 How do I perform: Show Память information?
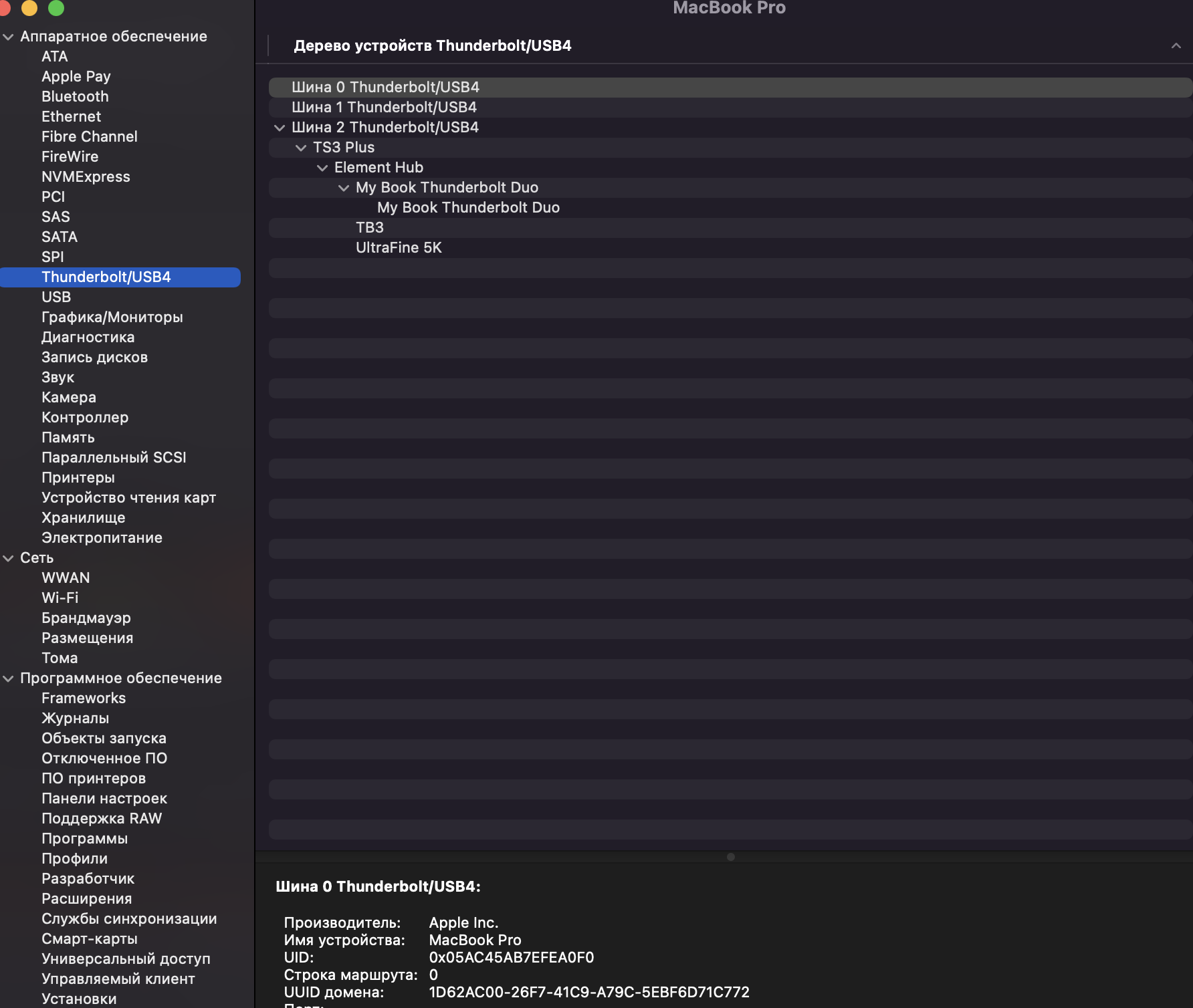(x=68, y=438)
